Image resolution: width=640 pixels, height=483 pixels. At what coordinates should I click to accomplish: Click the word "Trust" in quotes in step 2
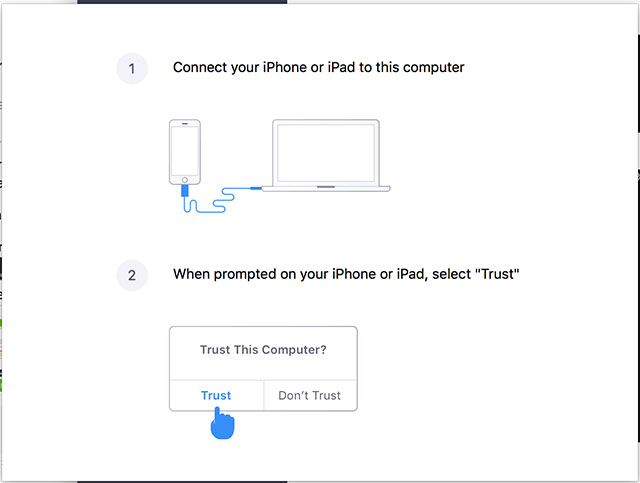pyautogui.click(x=497, y=273)
